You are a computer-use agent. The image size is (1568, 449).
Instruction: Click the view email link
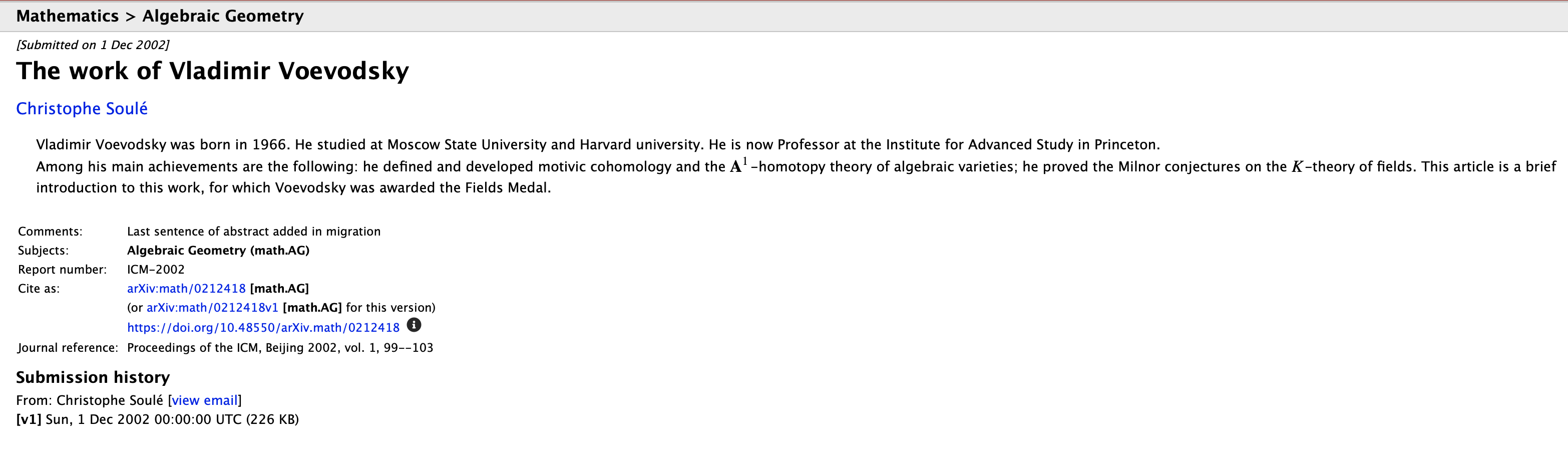[205, 400]
